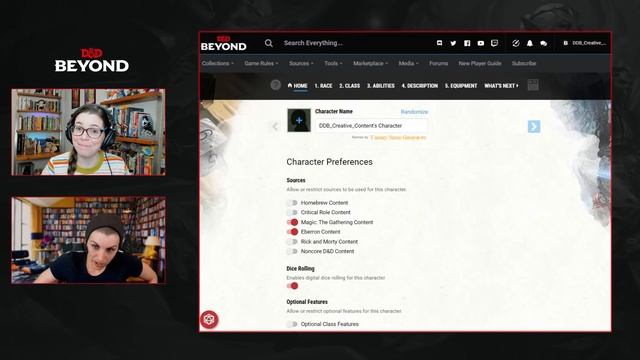Go to 4. Description tab
Viewport: 640px width, 360px height.
point(420,86)
